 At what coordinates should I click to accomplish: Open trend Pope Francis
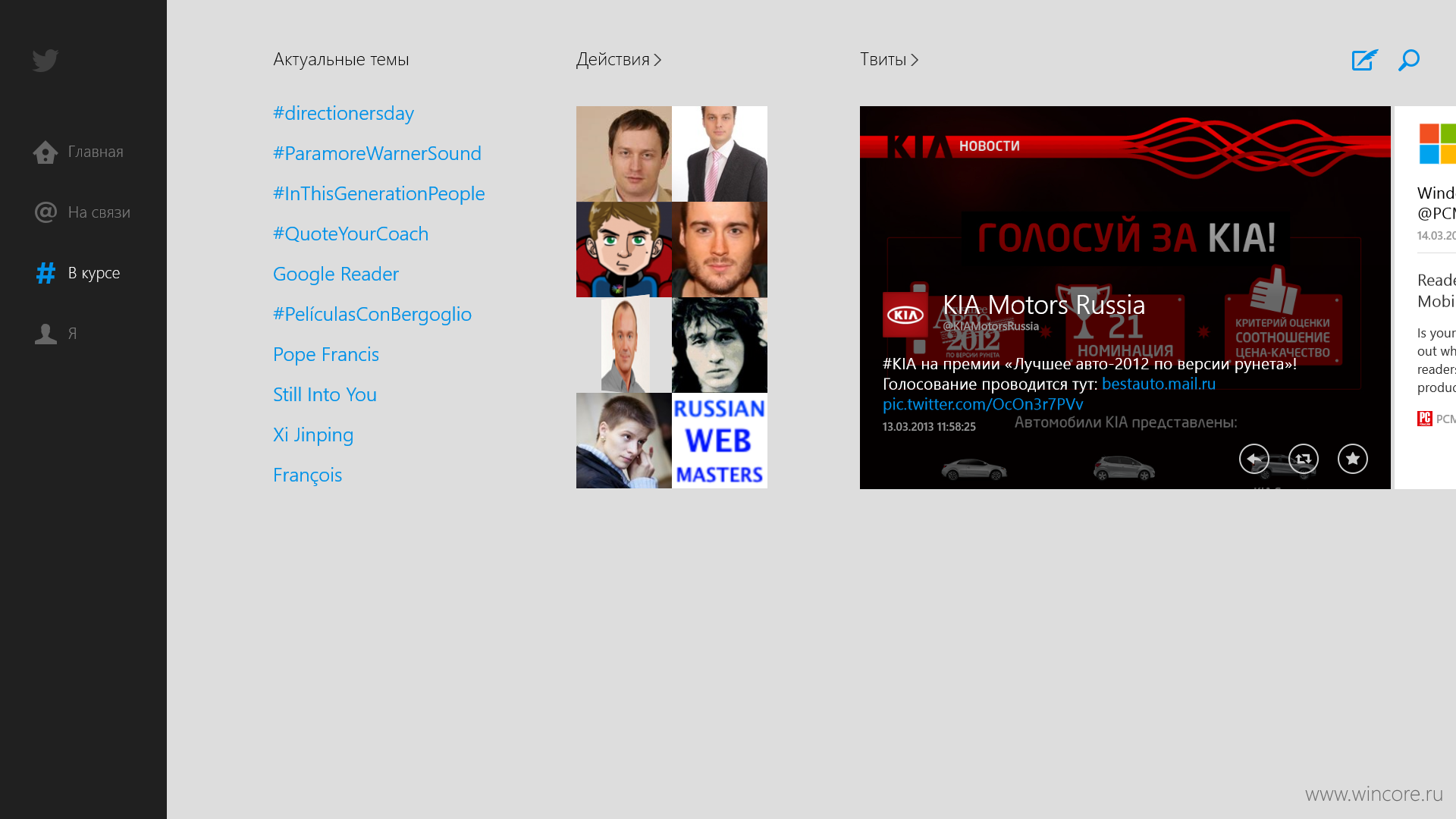tap(326, 354)
